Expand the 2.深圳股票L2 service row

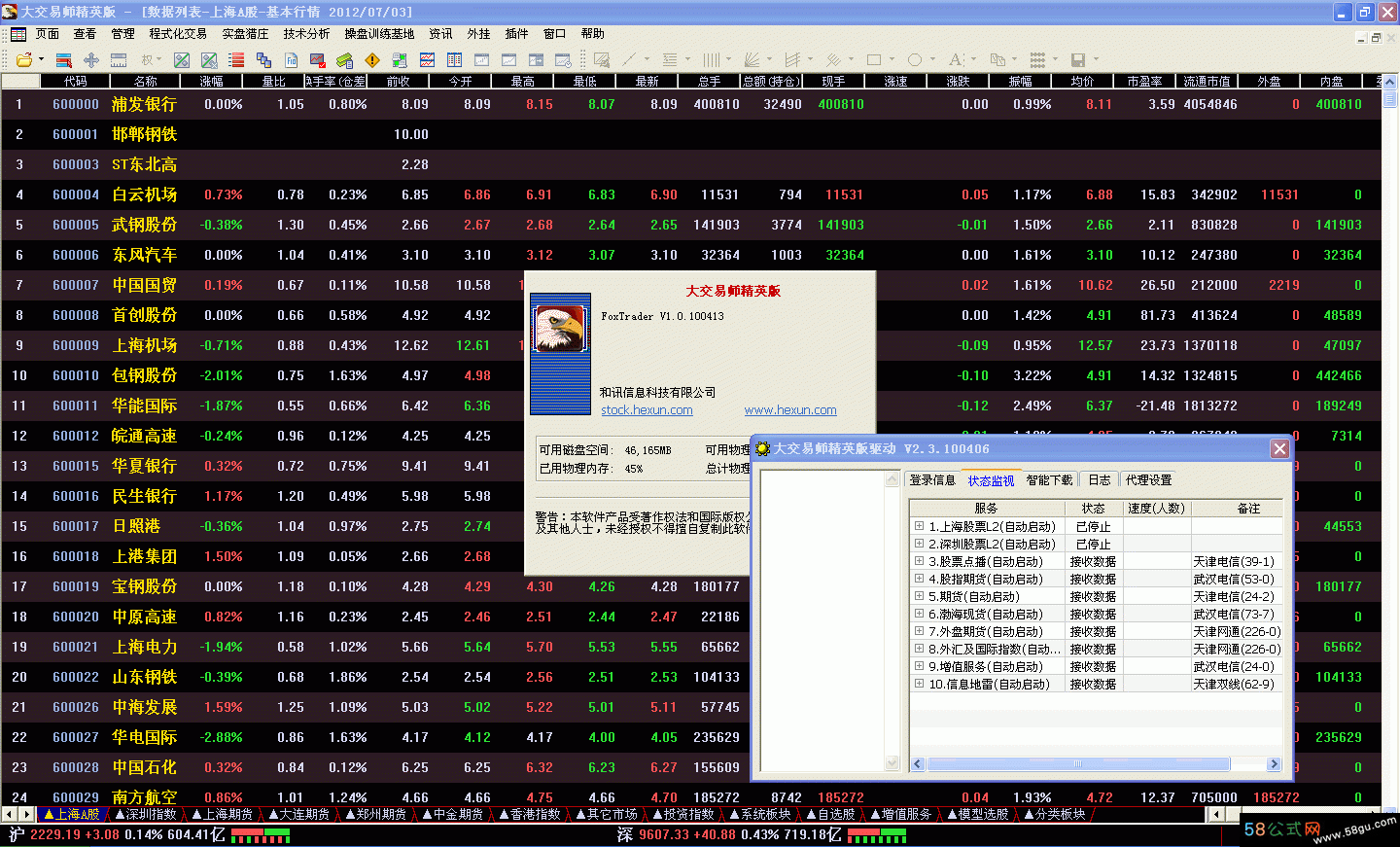tap(919, 544)
